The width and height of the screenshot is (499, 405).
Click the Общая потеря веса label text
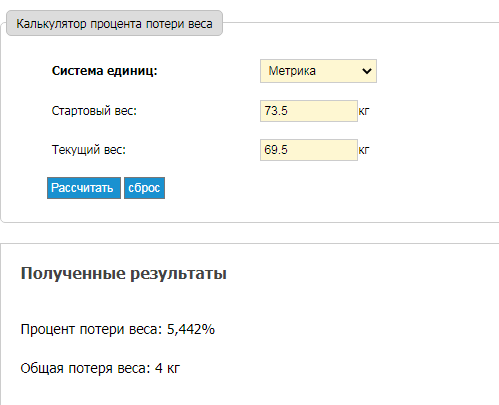(x=84, y=368)
